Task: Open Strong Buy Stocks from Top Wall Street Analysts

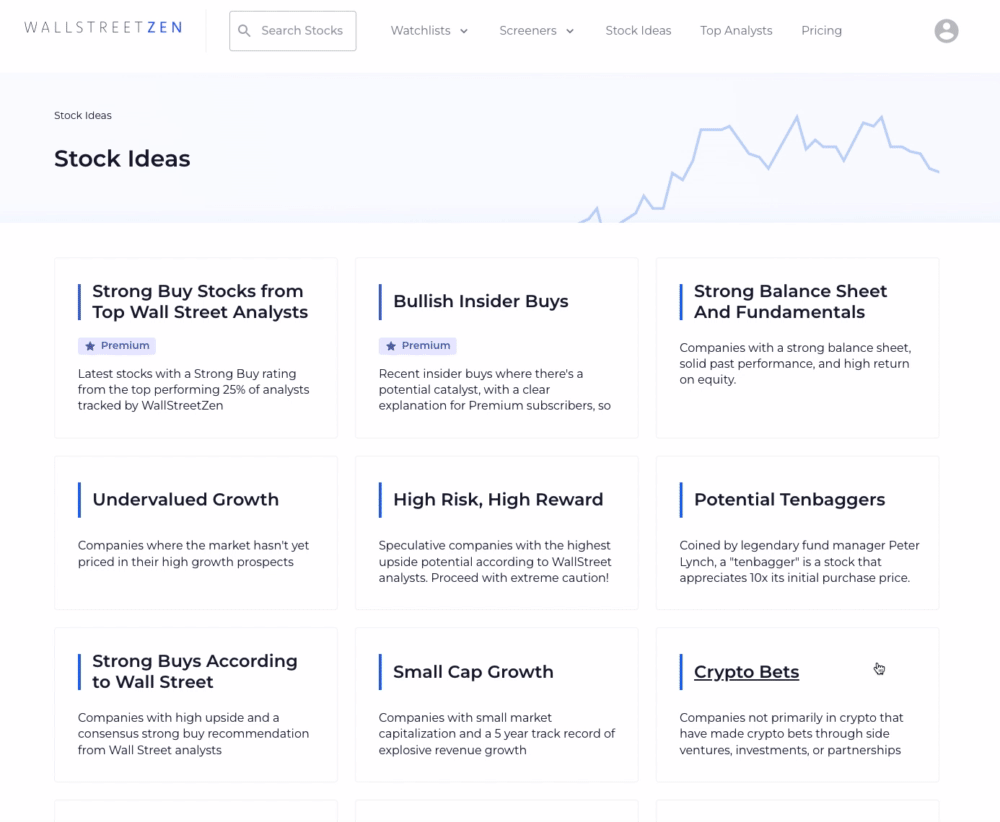Action: point(200,302)
